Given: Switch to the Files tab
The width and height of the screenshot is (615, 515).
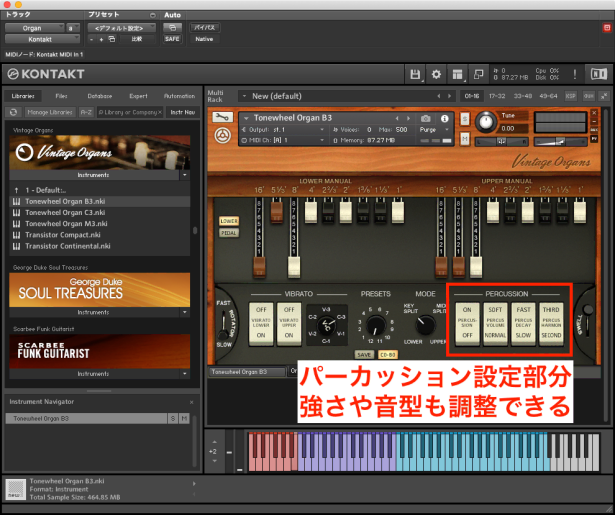Looking at the screenshot, I should 61,96.
